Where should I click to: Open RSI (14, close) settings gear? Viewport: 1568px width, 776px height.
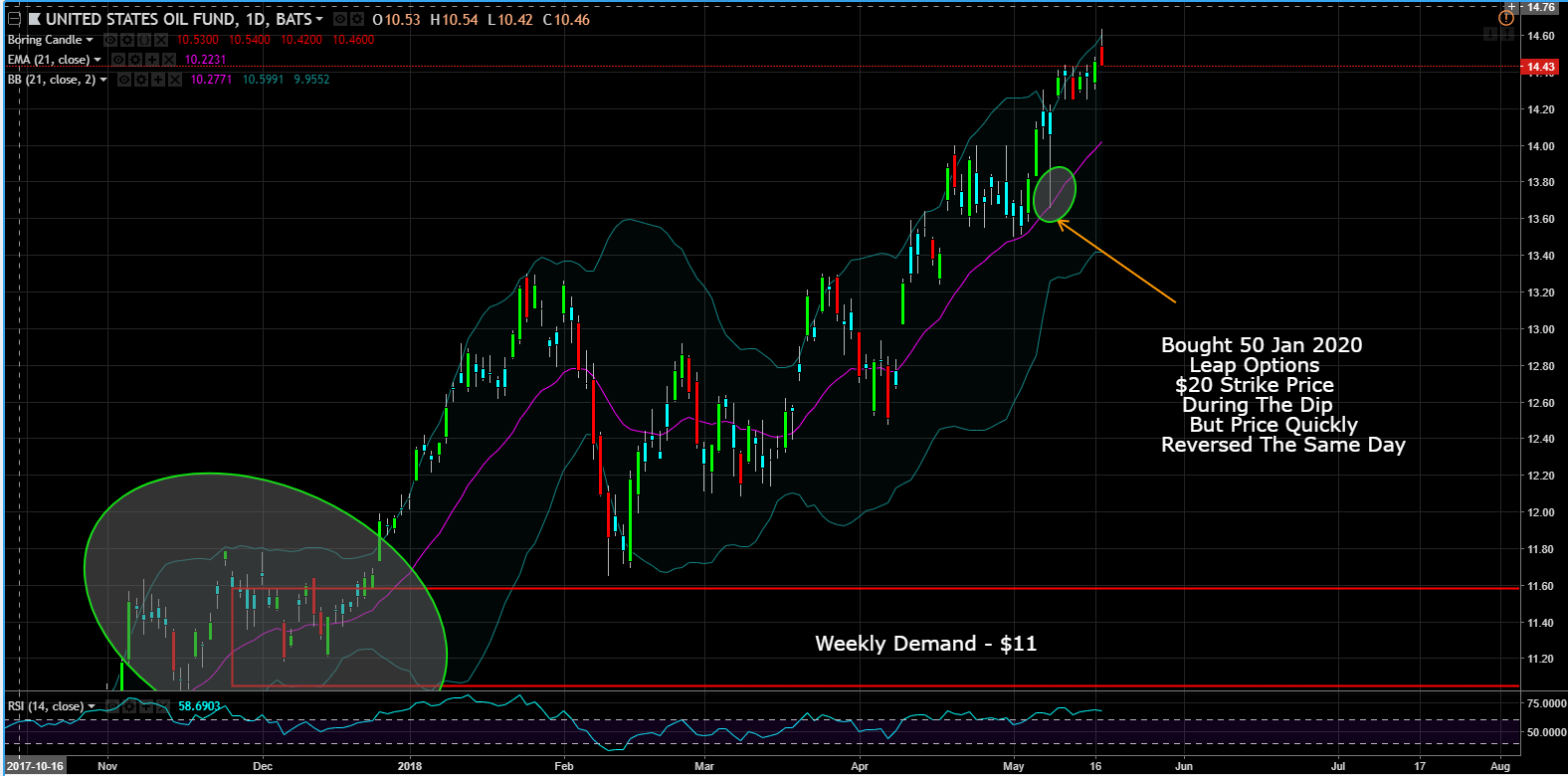(x=129, y=706)
